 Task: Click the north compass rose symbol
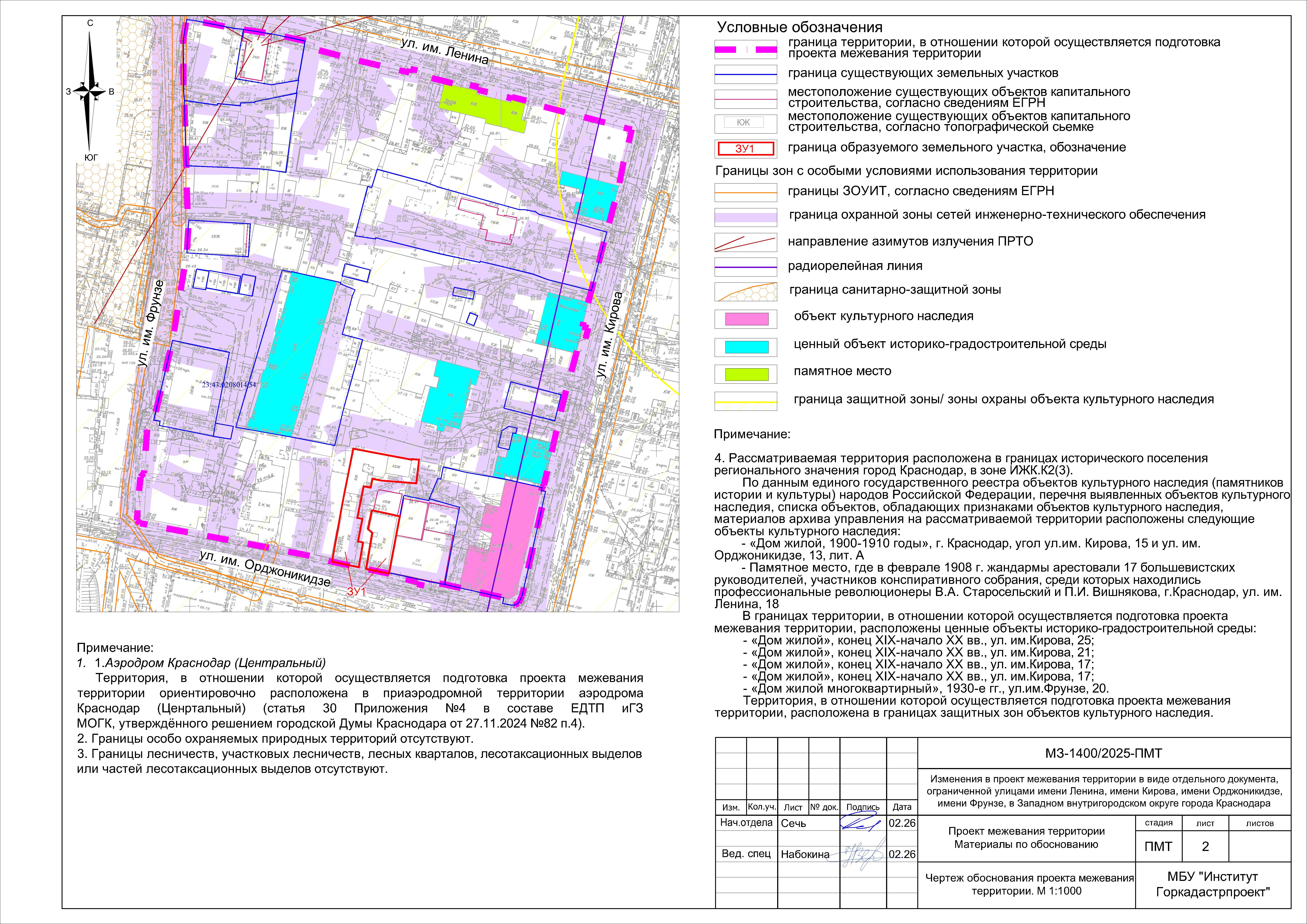[x=89, y=91]
